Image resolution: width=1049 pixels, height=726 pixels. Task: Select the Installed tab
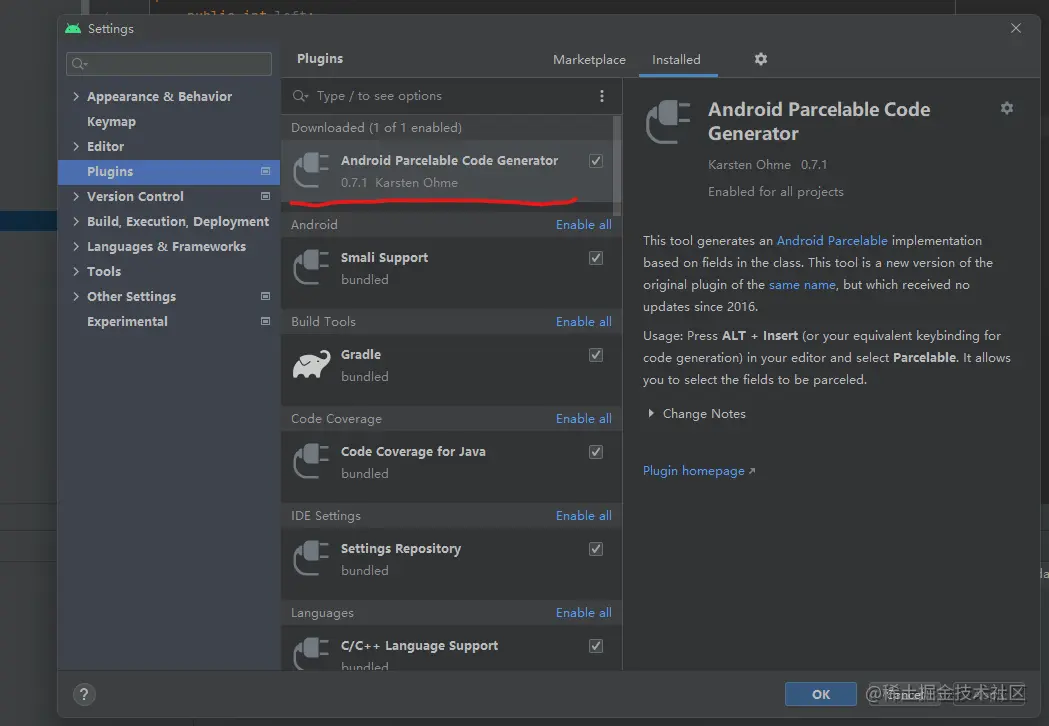click(676, 60)
